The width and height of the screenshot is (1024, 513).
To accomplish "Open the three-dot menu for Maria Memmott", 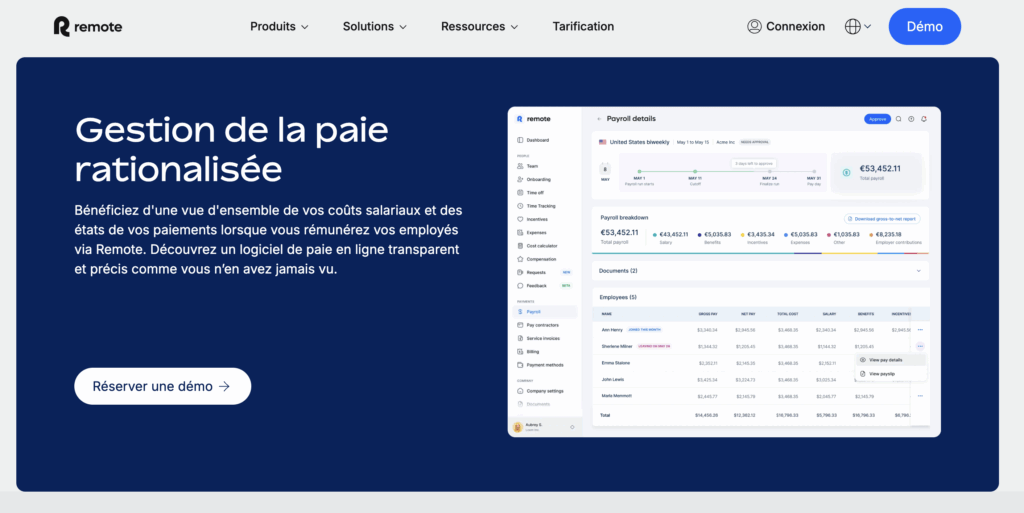I will (920, 396).
